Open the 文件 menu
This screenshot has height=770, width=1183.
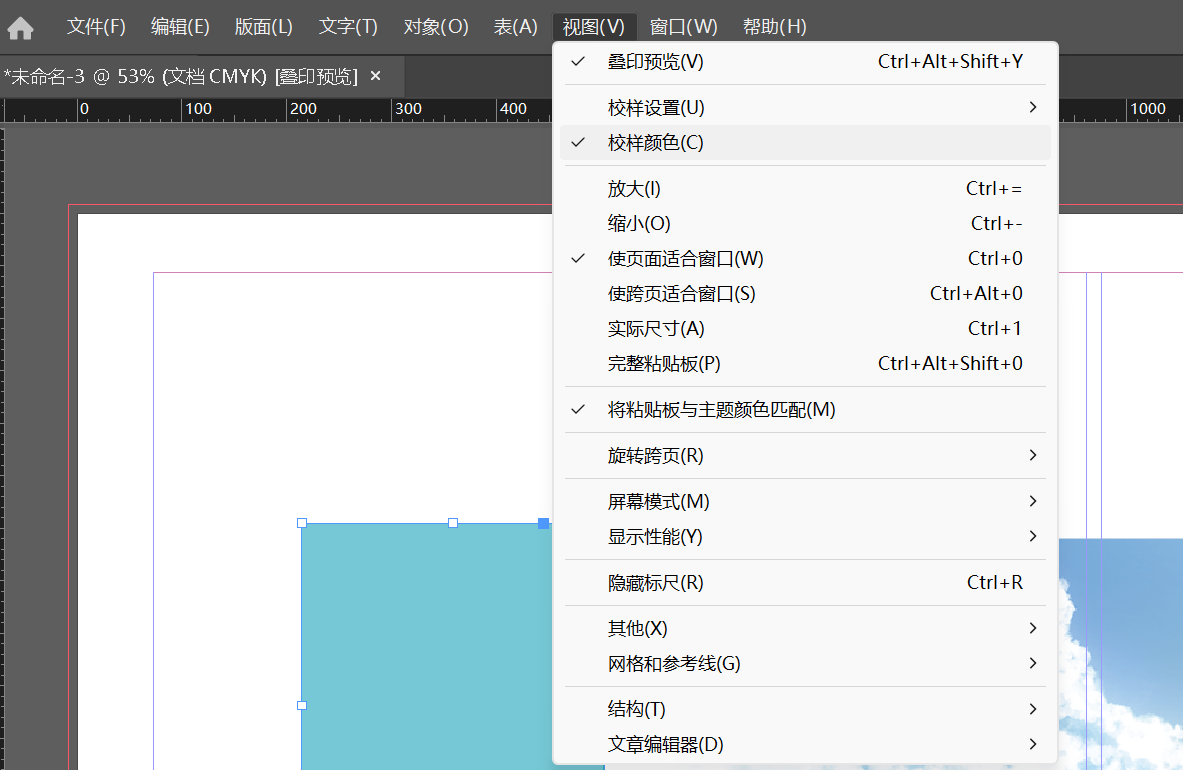[x=96, y=27]
